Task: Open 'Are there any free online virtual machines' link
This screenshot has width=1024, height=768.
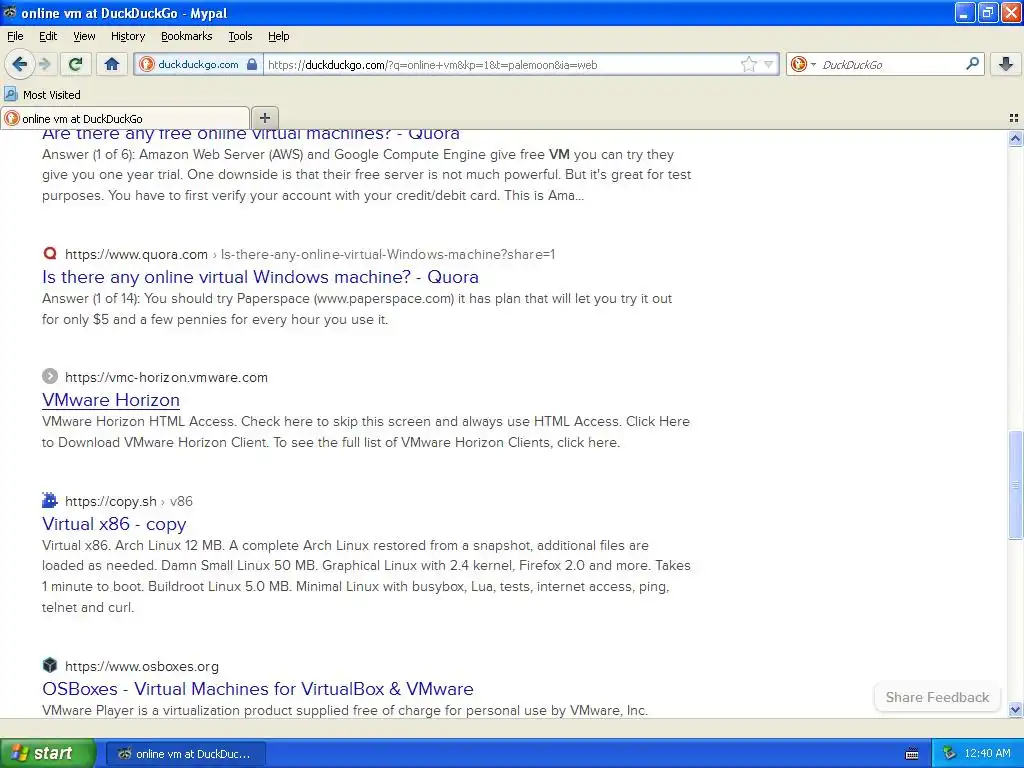Action: tap(251, 133)
